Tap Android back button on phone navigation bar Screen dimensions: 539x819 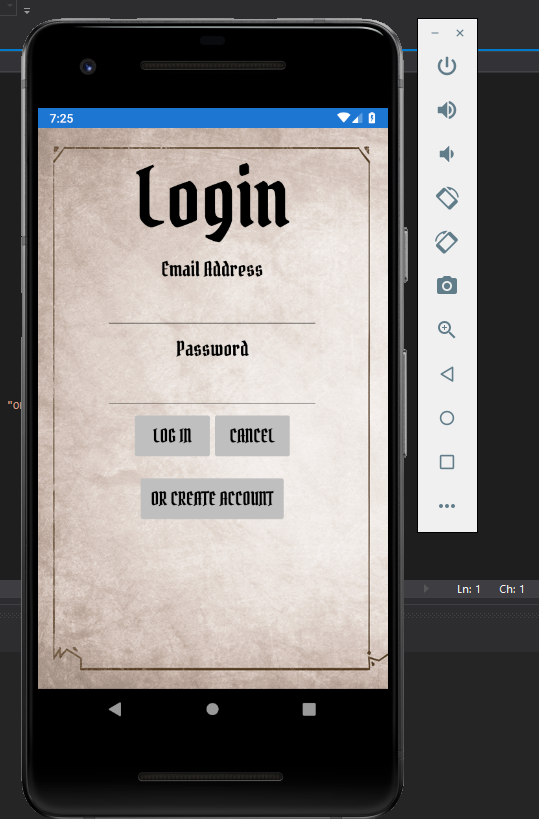(115, 709)
